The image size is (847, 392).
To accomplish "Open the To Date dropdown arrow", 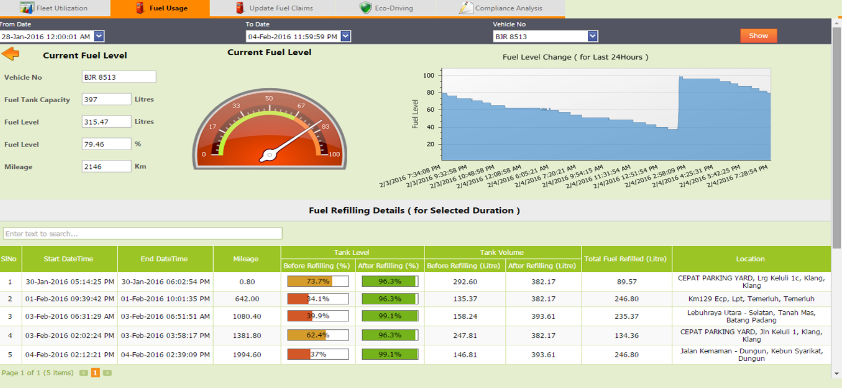I will (346, 36).
